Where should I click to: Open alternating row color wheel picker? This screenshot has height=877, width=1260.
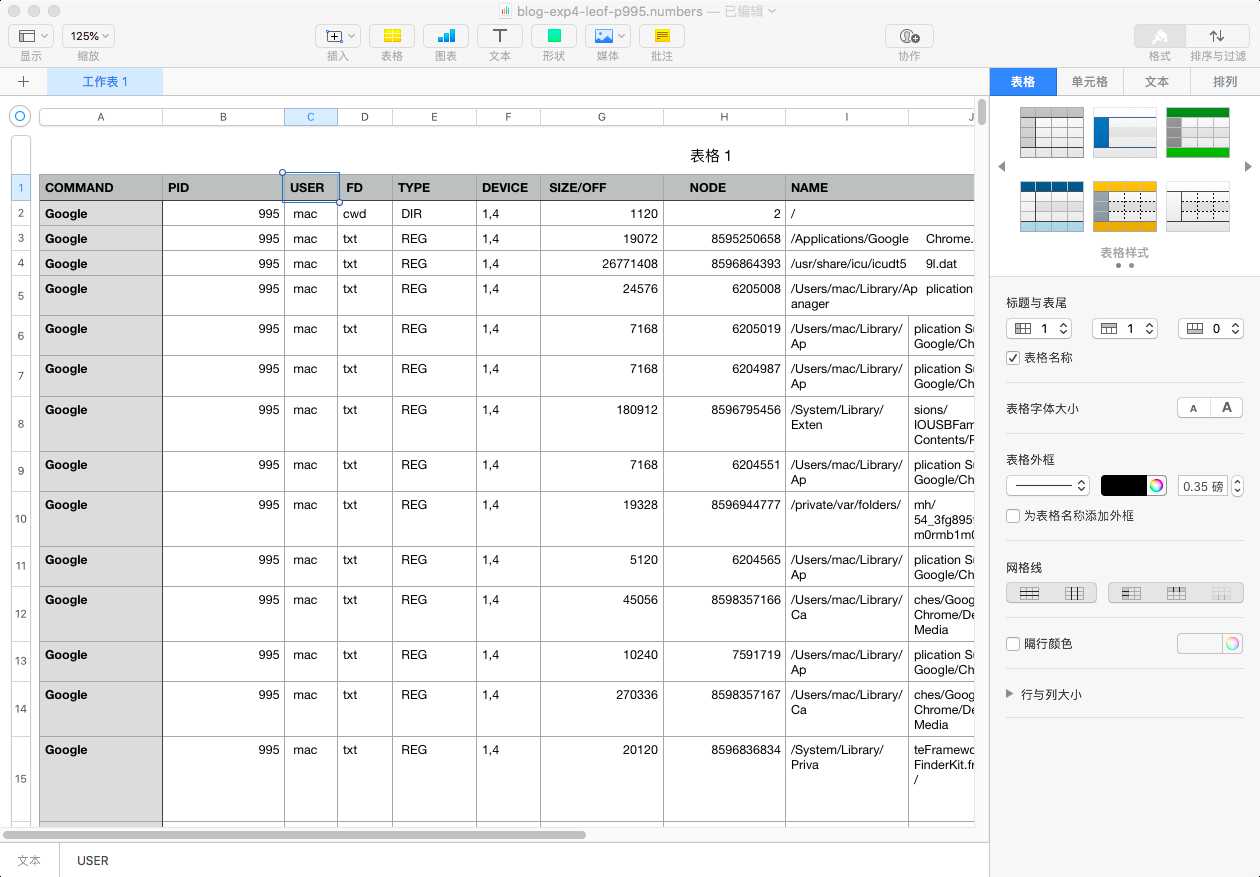pos(1233,644)
